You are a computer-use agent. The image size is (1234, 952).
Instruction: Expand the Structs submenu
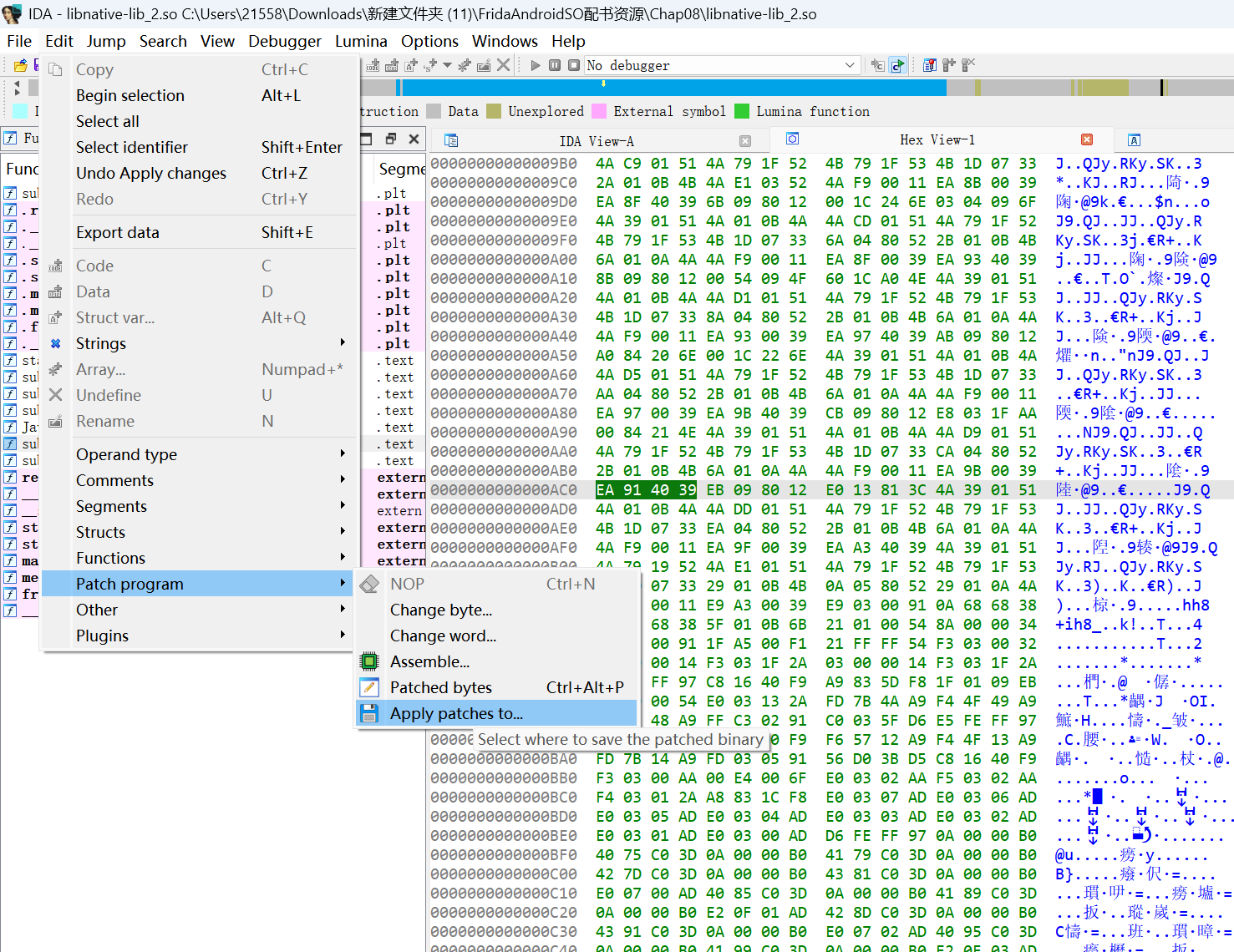pos(201,532)
